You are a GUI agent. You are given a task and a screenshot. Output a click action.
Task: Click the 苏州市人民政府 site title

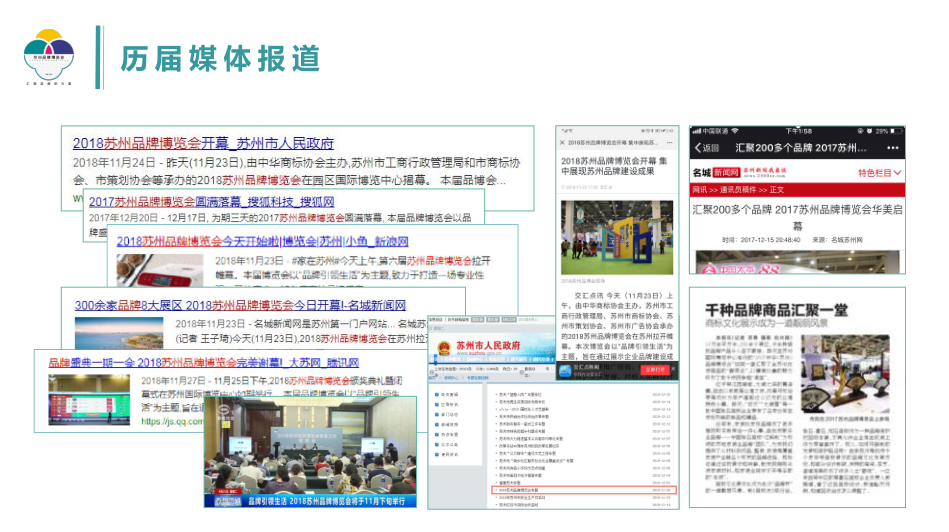pyautogui.click(x=488, y=345)
